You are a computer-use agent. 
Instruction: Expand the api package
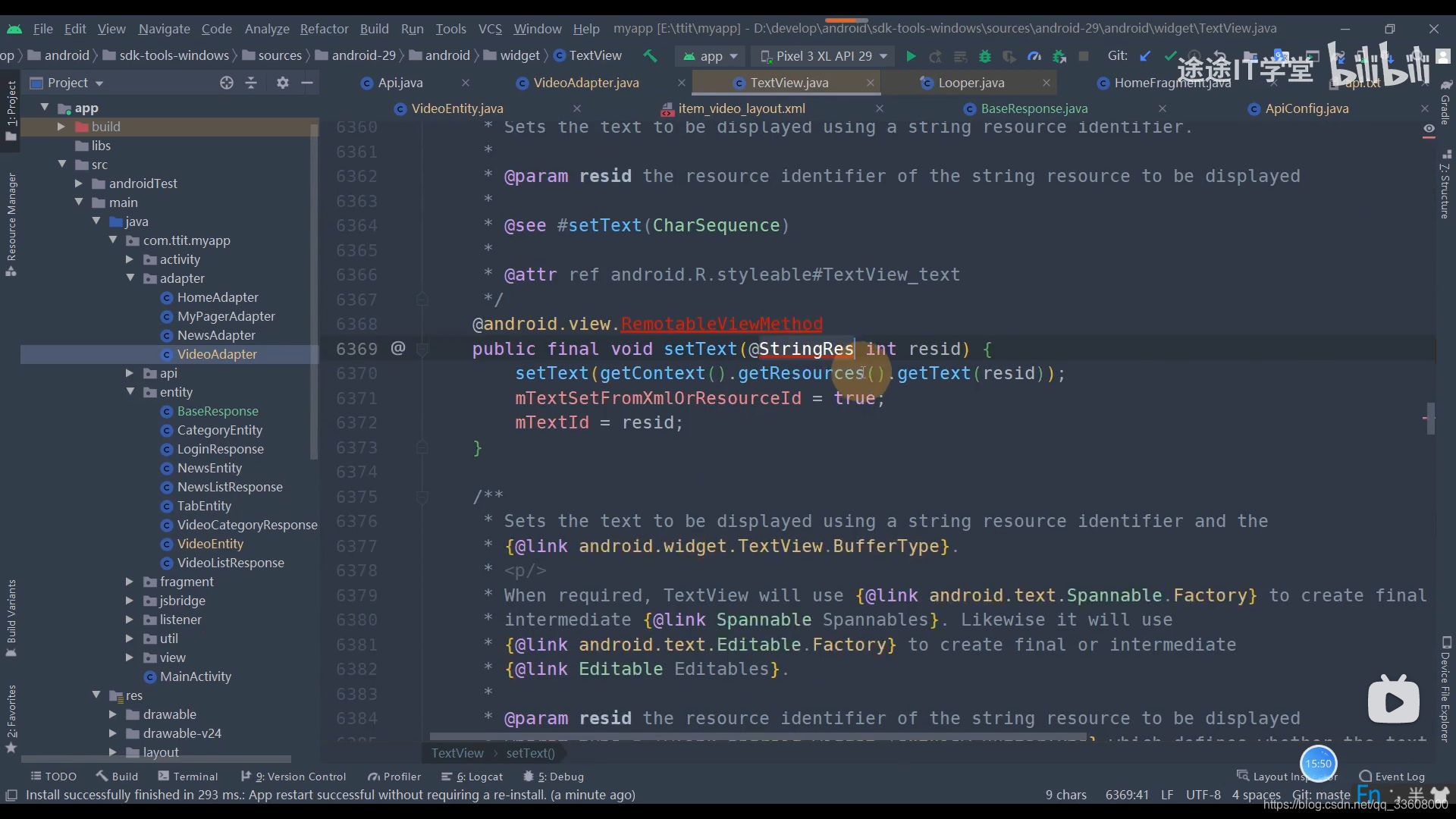pos(130,373)
